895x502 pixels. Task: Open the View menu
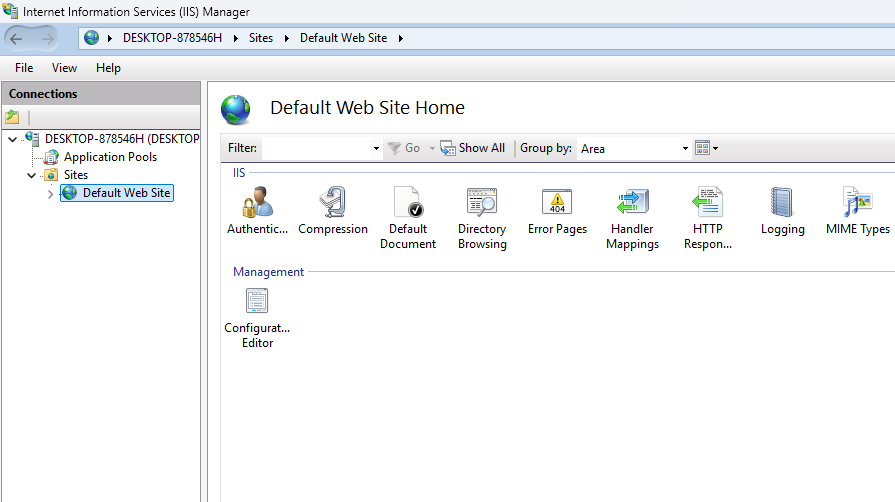pyautogui.click(x=64, y=68)
